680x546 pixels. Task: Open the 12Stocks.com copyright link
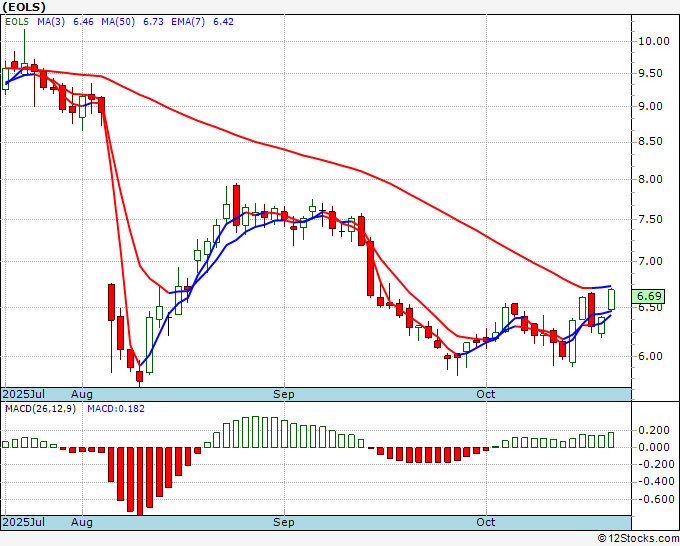(638, 539)
